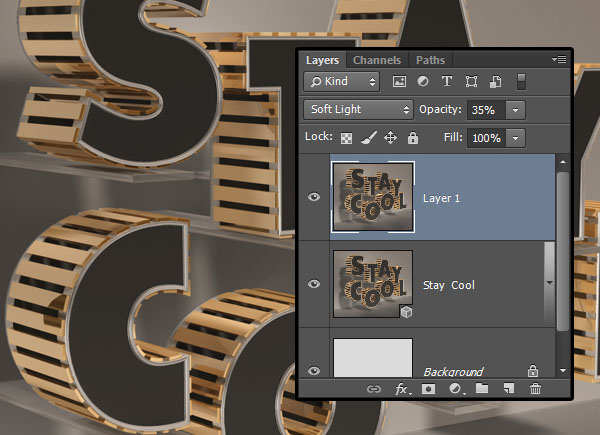This screenshot has width=600, height=435.
Task: Lock transparent pixels icon
Action: click(346, 138)
